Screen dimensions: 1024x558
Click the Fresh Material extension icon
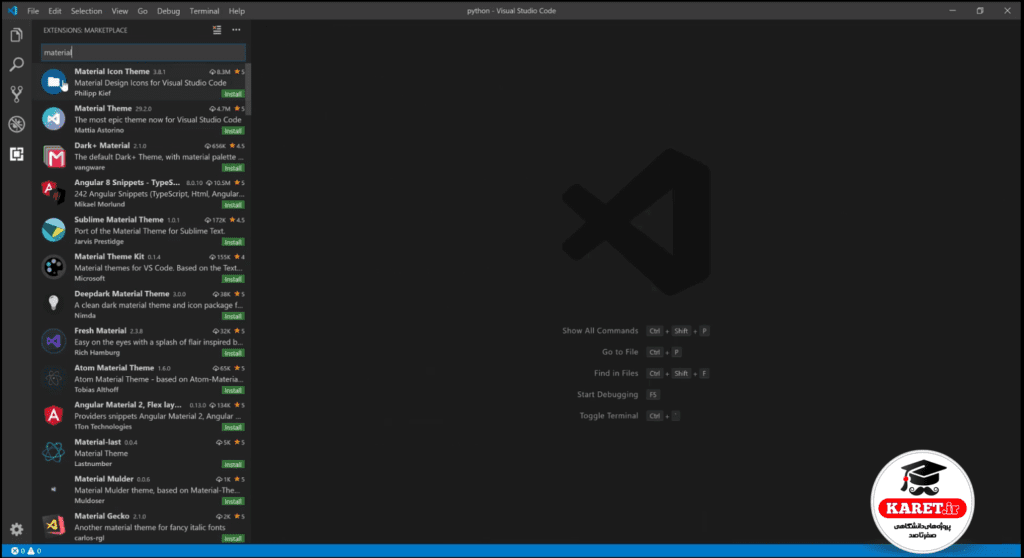pyautogui.click(x=54, y=341)
